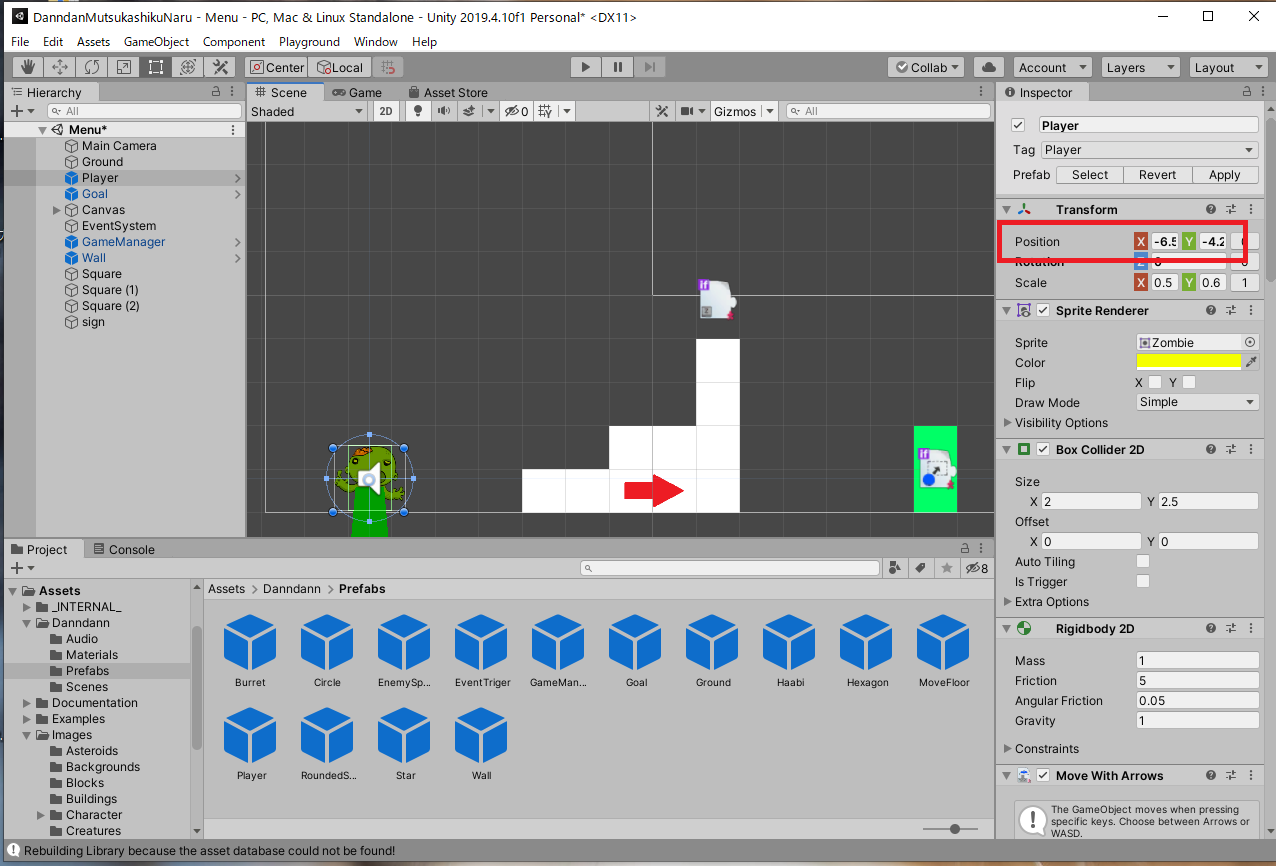Expand the Constraints foldout
The image size is (1276, 866).
click(1008, 748)
